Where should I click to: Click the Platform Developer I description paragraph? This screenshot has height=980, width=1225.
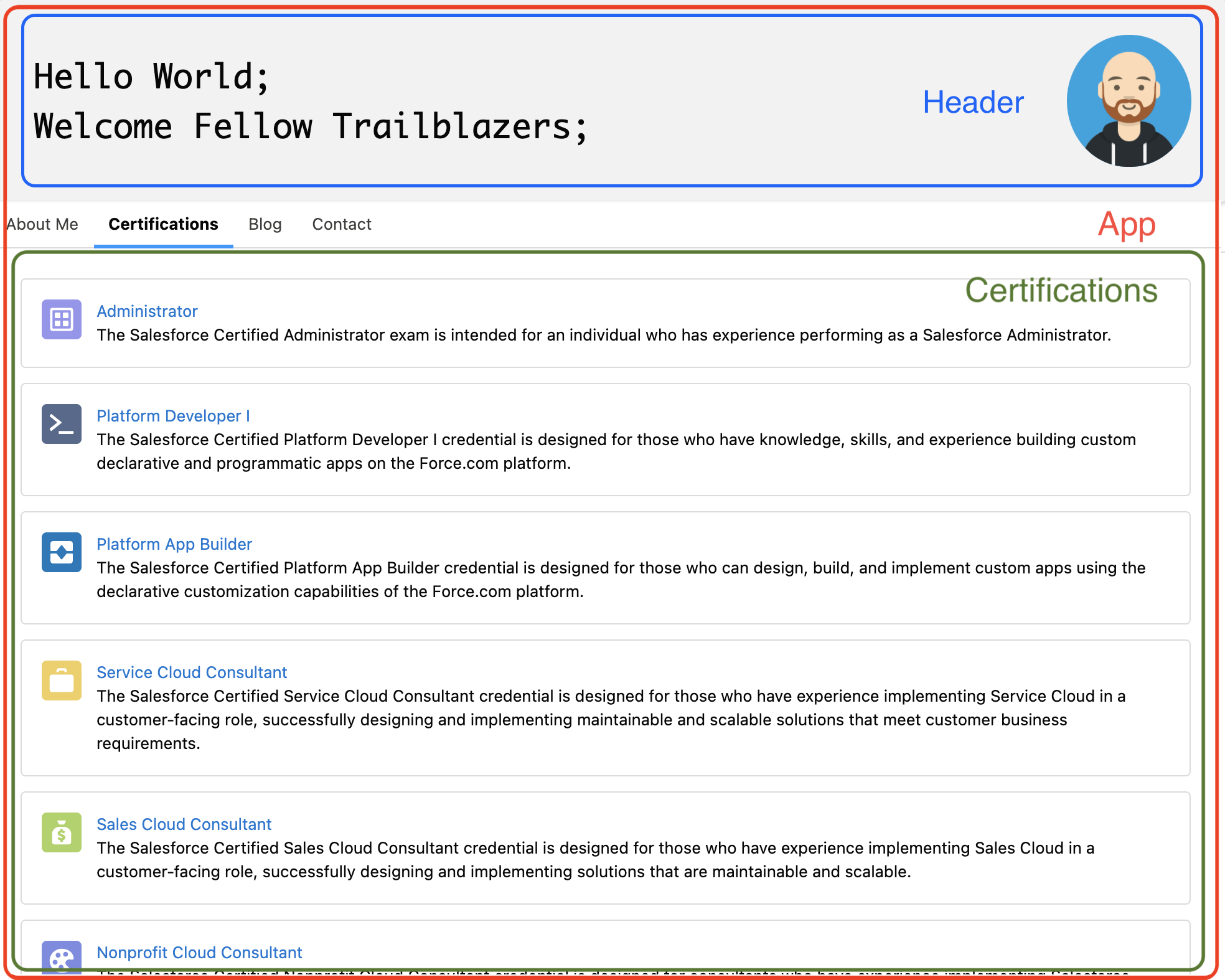point(616,451)
